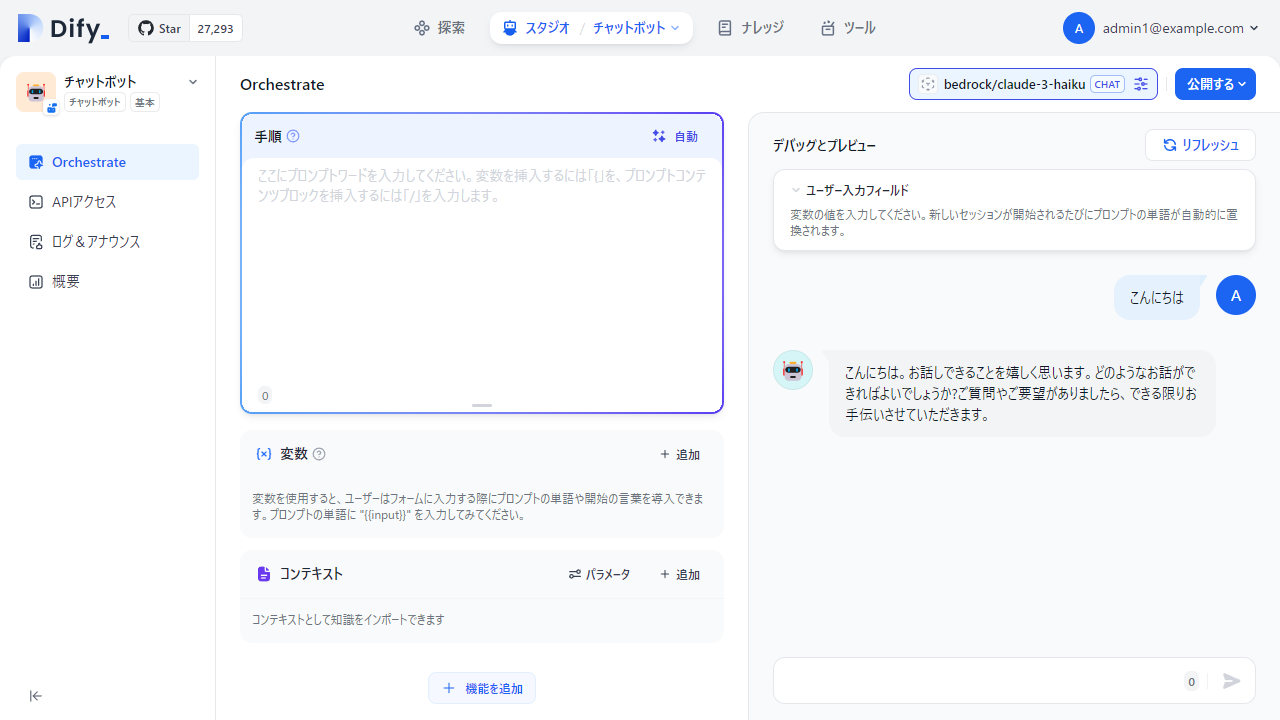1280x720 pixels.
Task: Open the パラメータ settings for コンテキスト
Action: pyautogui.click(x=599, y=574)
